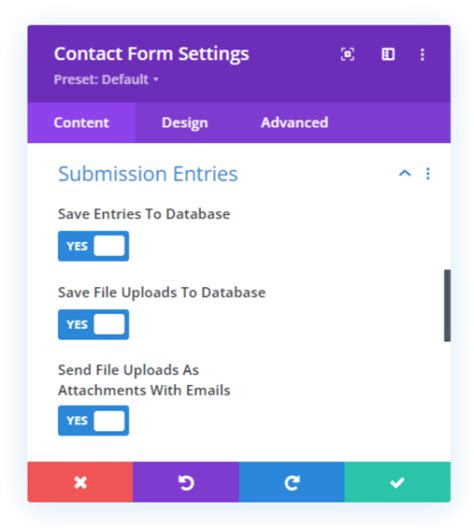The image size is (474, 529).
Task: Click the expand modal fullscreen icon
Action: coord(347,54)
